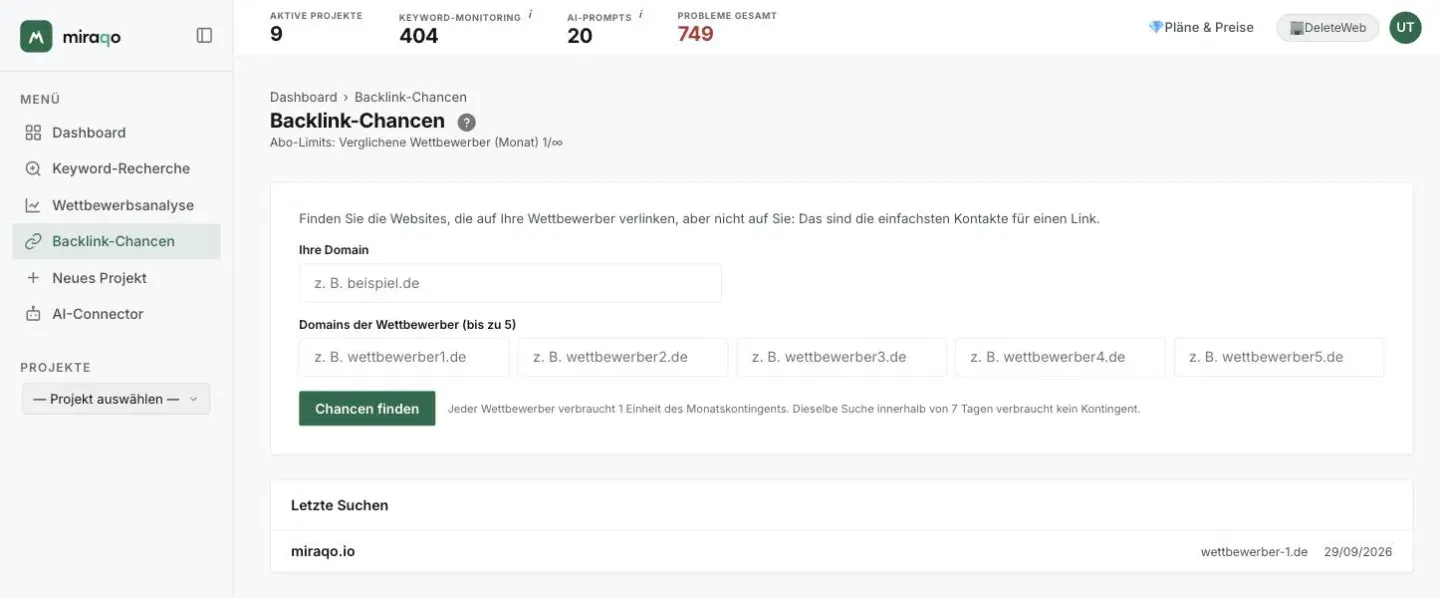The width and height of the screenshot is (1440, 598).
Task: Click the wettbewerber-1.de text in recent searches
Action: coord(1254,552)
